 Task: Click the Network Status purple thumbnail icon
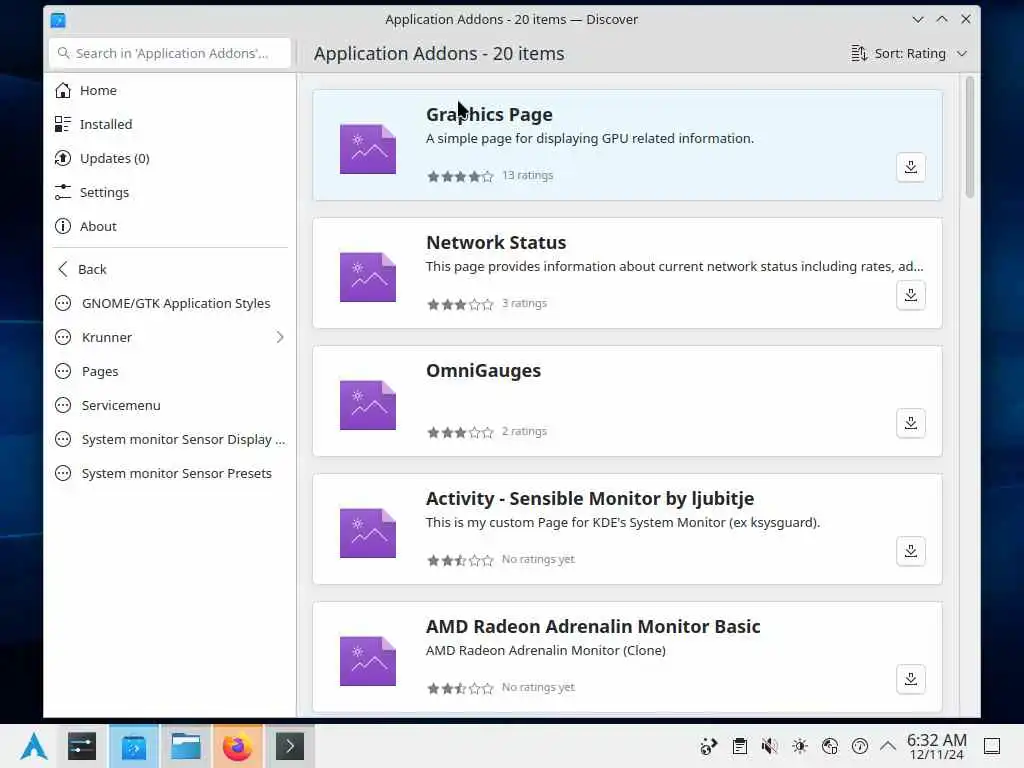pos(368,277)
